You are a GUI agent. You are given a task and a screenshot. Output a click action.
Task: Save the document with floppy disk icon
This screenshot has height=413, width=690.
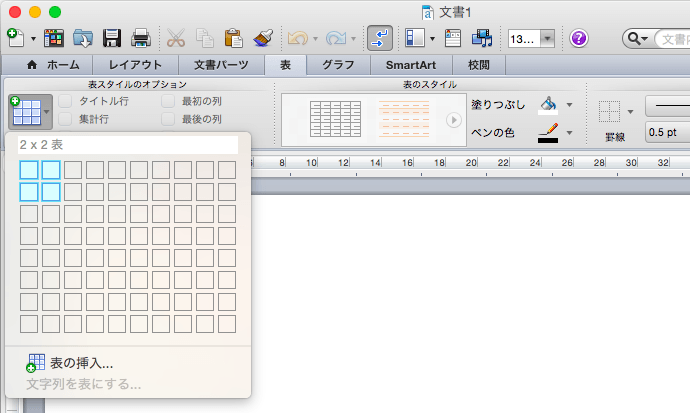pos(112,38)
